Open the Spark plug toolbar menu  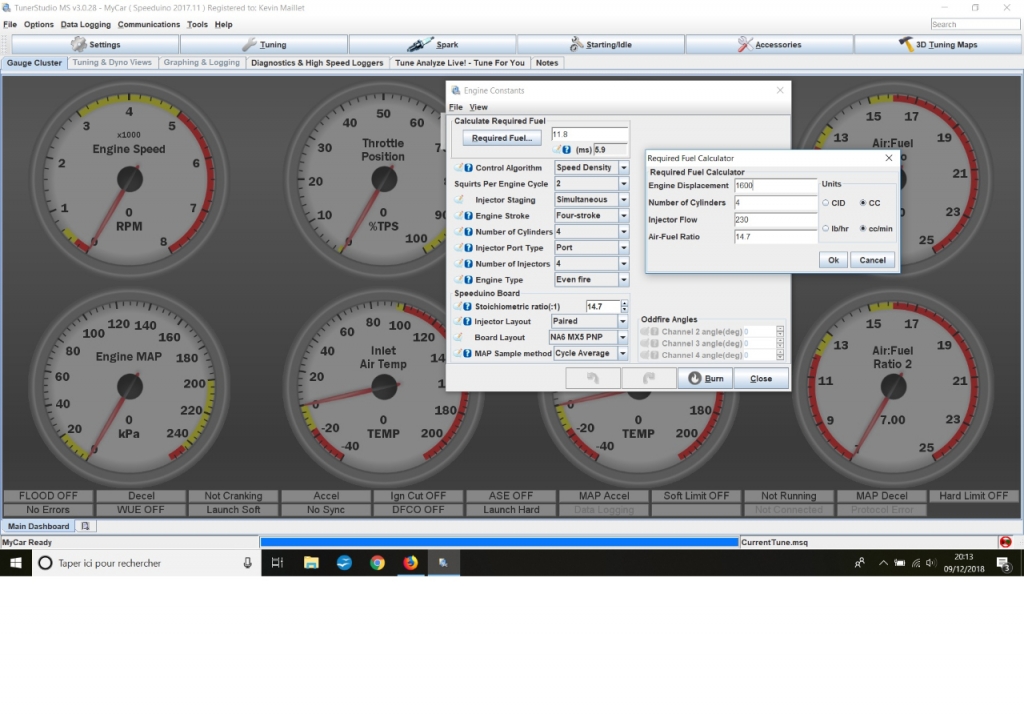tap(432, 44)
